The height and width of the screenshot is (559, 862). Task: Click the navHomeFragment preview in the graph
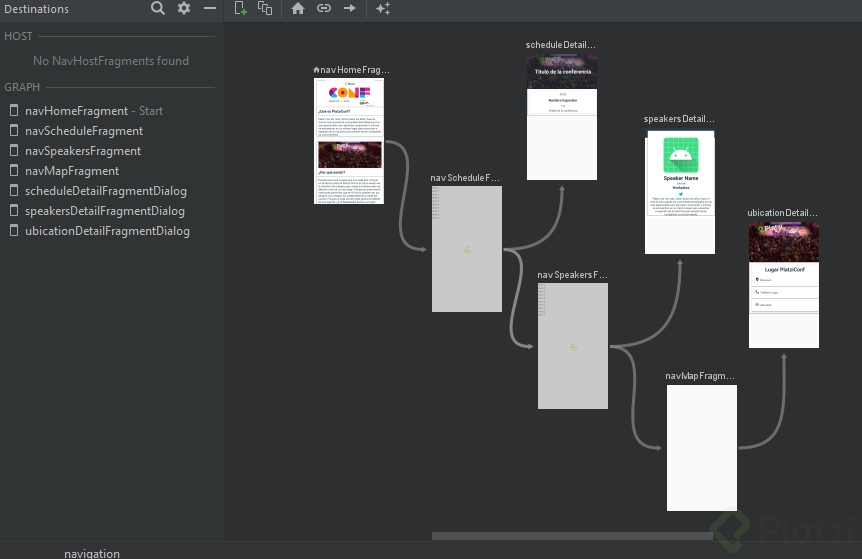[x=349, y=141]
